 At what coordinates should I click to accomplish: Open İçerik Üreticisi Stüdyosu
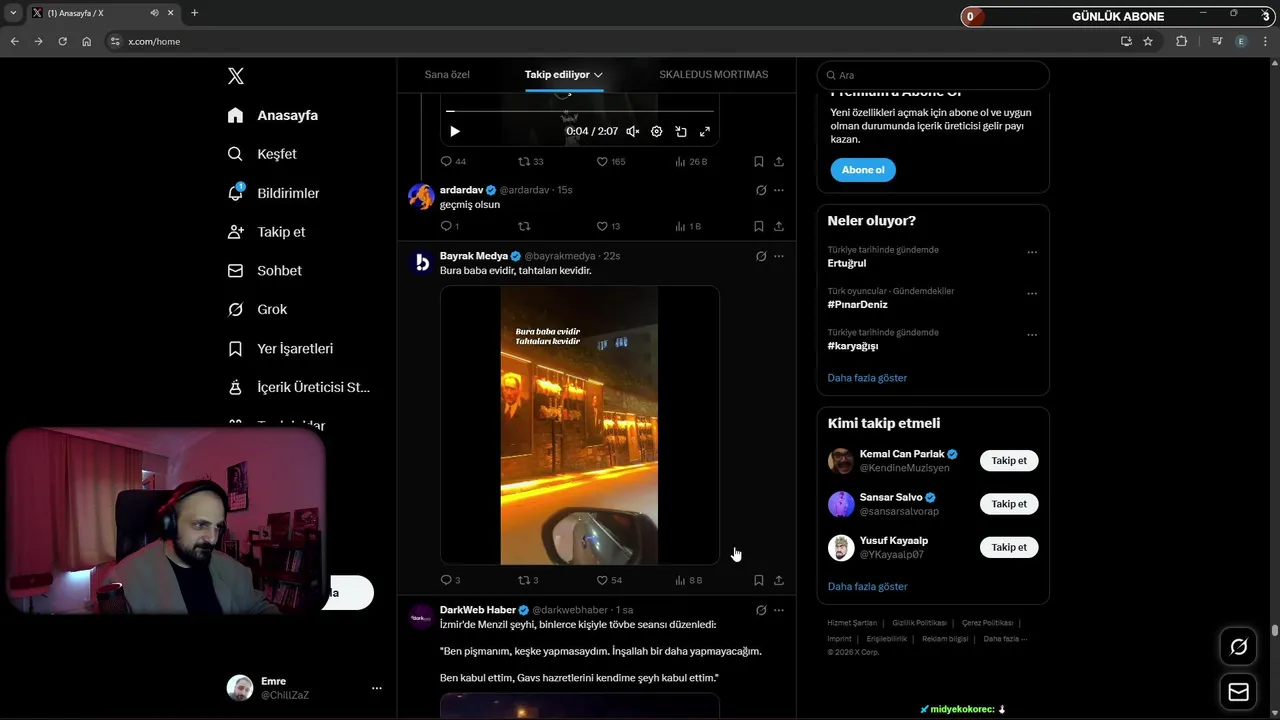[x=299, y=387]
